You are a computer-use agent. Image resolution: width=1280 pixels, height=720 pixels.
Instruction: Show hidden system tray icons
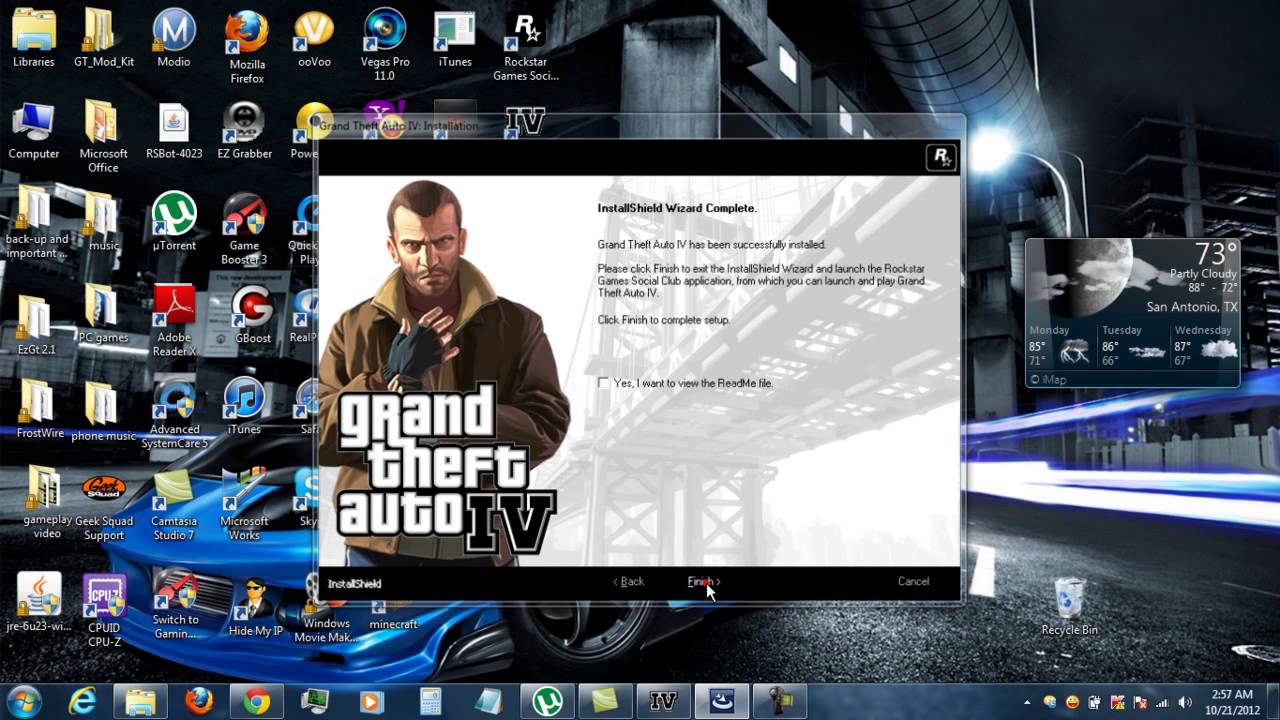coord(1028,703)
